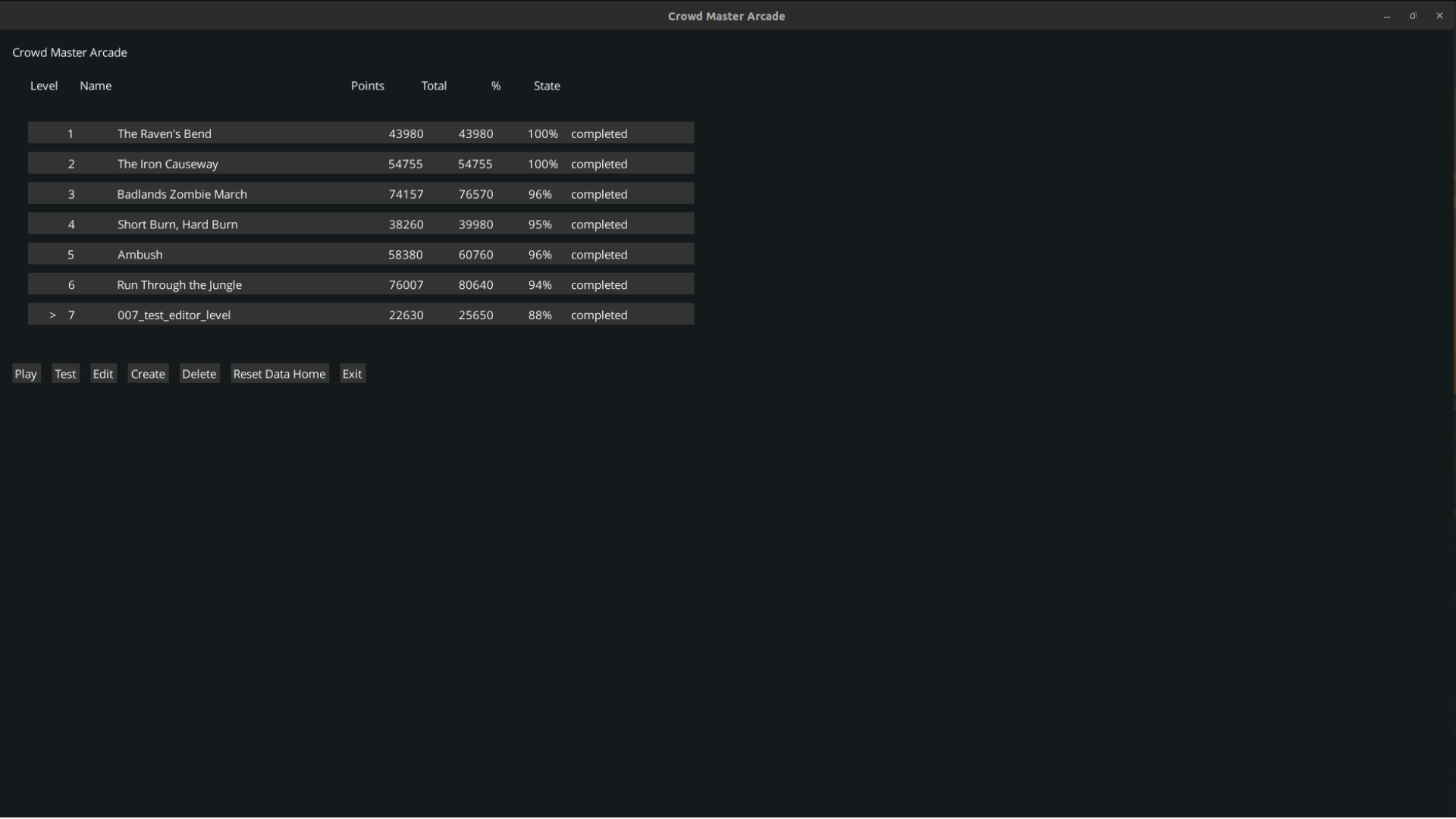
Task: Click the 88% percentage cell
Action: coord(540,315)
